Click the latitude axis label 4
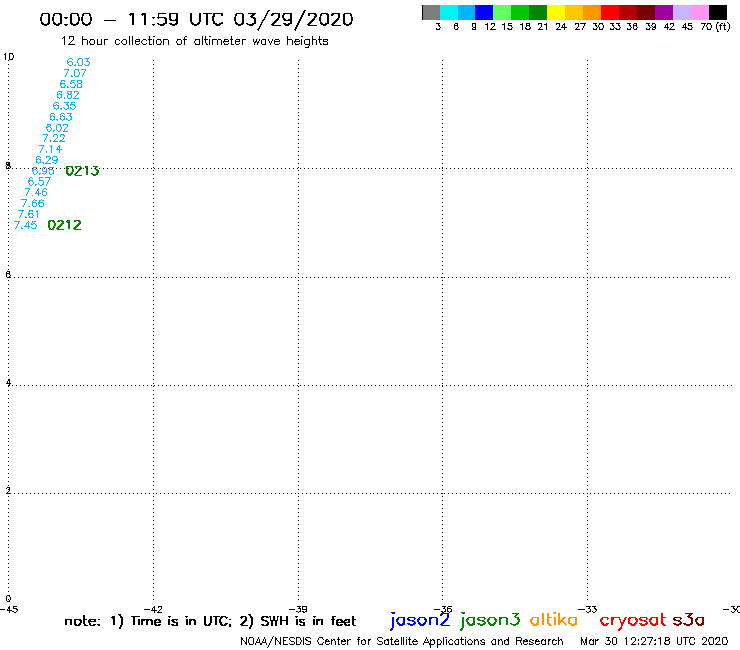 coord(8,383)
